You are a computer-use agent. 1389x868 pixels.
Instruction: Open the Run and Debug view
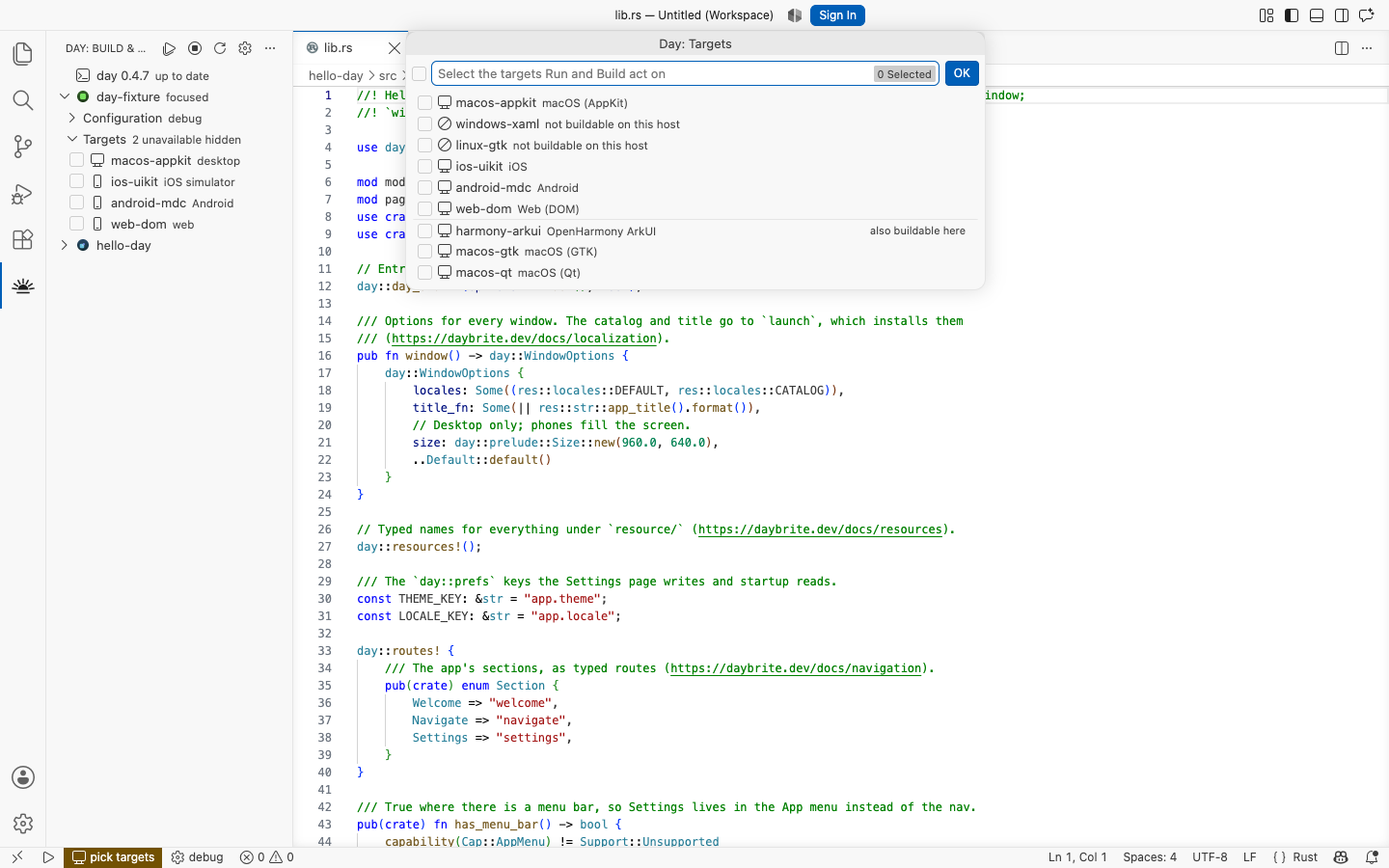(x=23, y=193)
